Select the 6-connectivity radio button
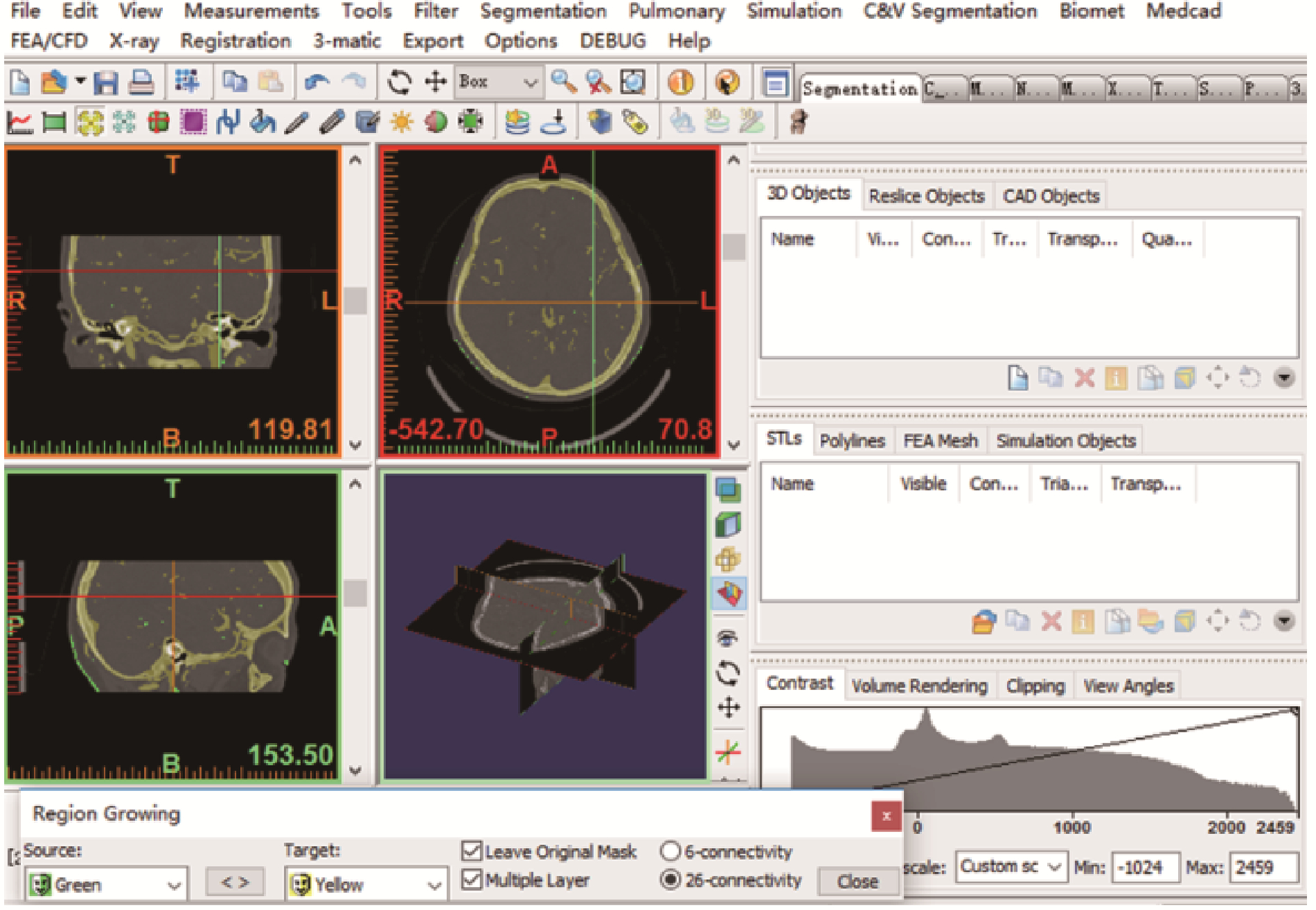Image resolution: width=1316 pixels, height=910 pixels. (670, 851)
